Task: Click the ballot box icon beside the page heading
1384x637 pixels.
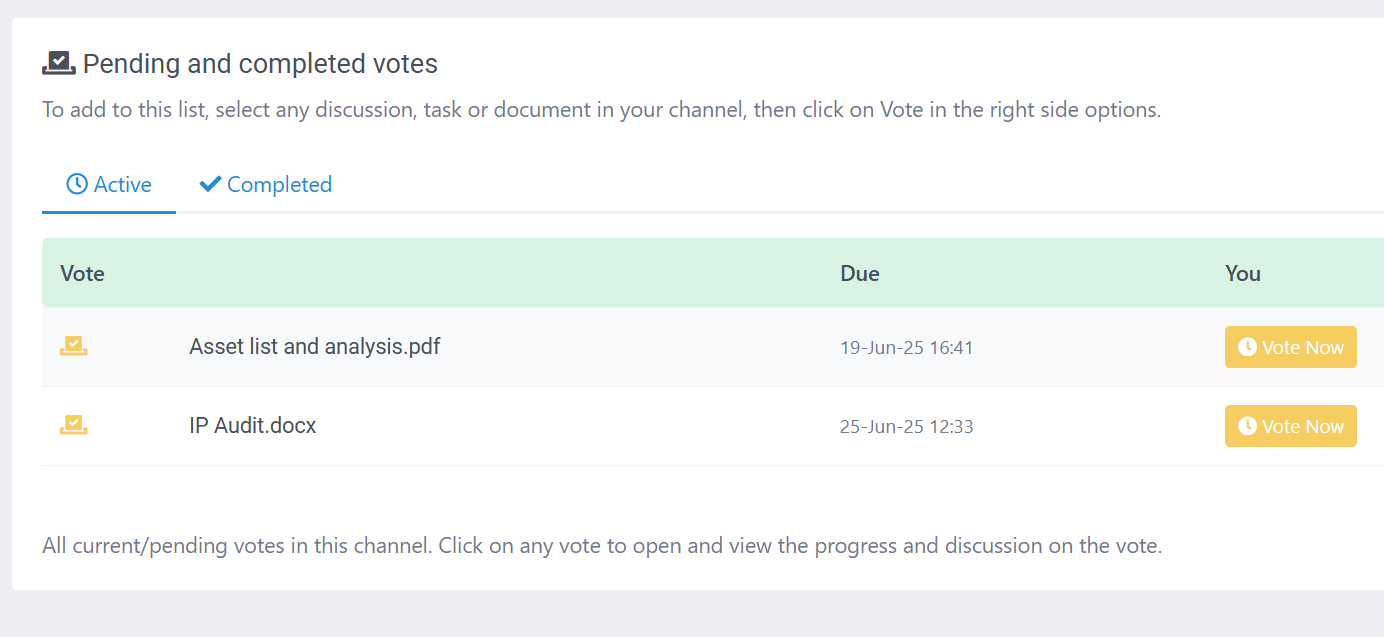Action: 59,64
